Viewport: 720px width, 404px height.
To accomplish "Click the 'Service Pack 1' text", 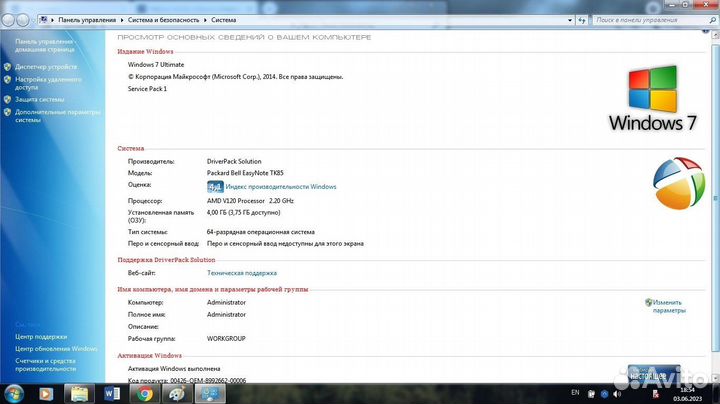I will (x=147, y=89).
